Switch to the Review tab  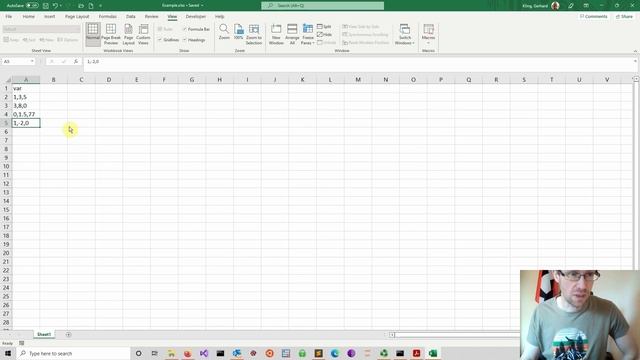pos(151,17)
